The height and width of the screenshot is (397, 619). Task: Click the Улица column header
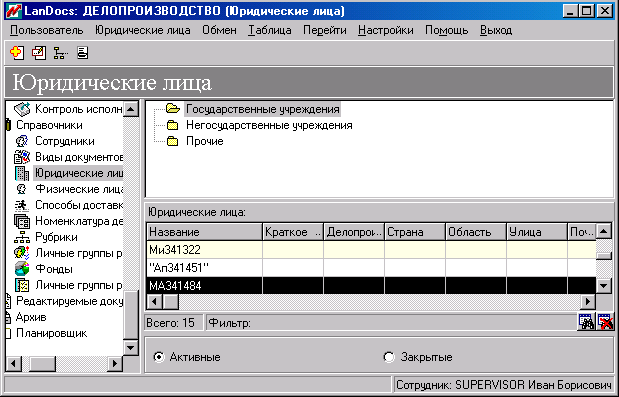[537, 232]
